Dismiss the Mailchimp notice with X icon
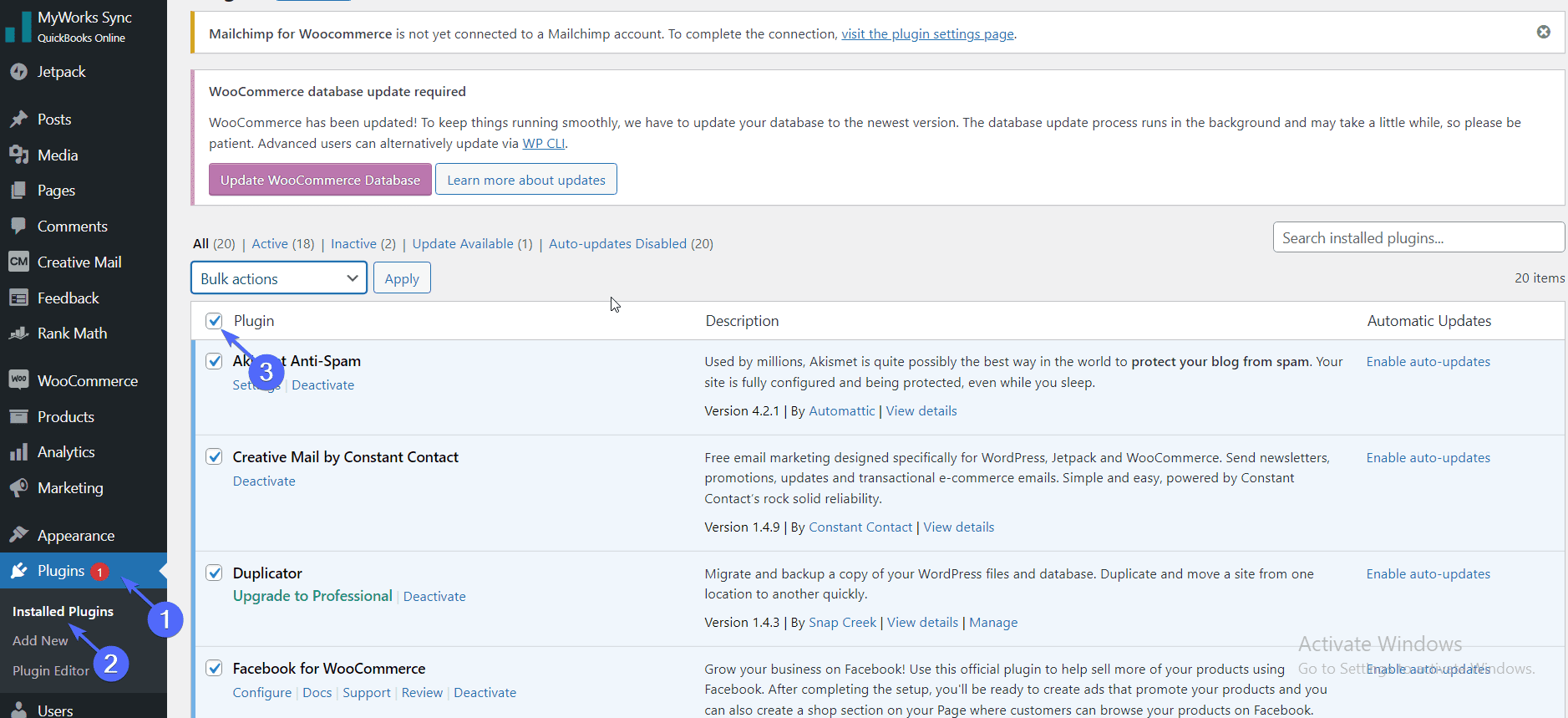1568x718 pixels. (x=1543, y=32)
